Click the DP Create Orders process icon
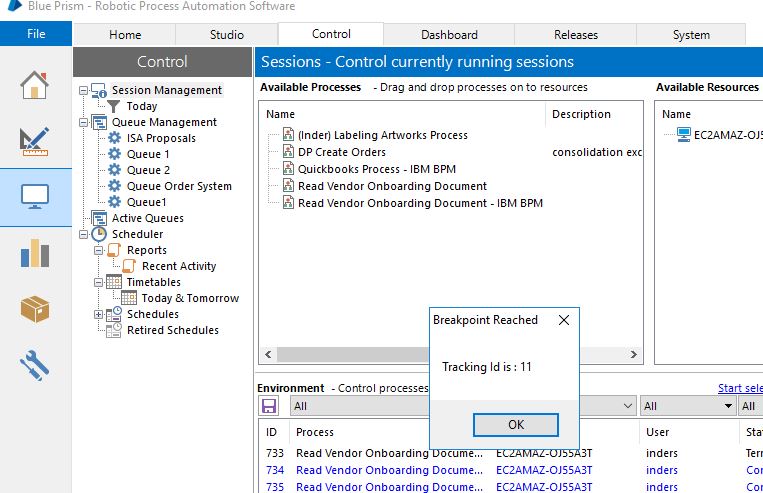 click(x=289, y=152)
